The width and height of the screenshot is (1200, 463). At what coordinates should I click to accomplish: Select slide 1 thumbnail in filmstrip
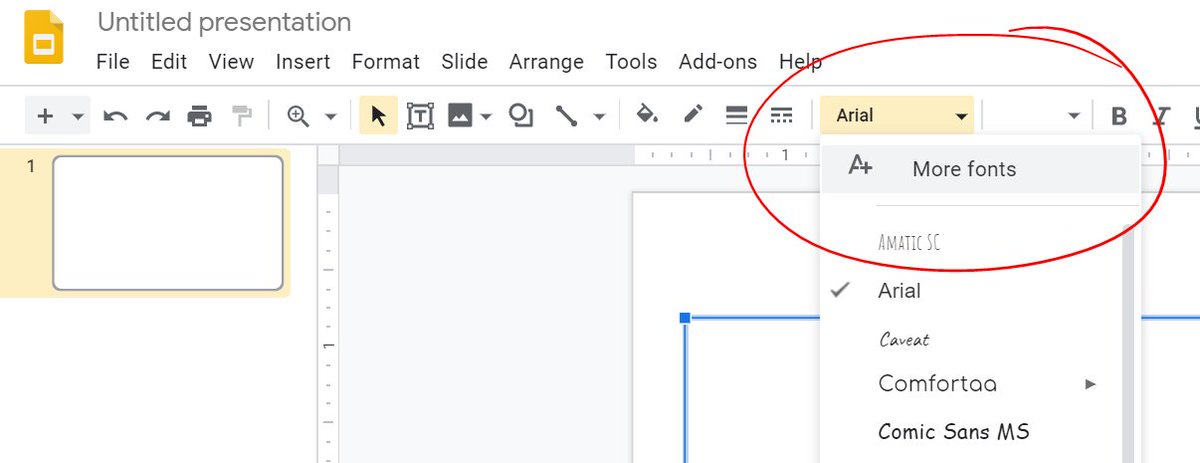(168, 222)
